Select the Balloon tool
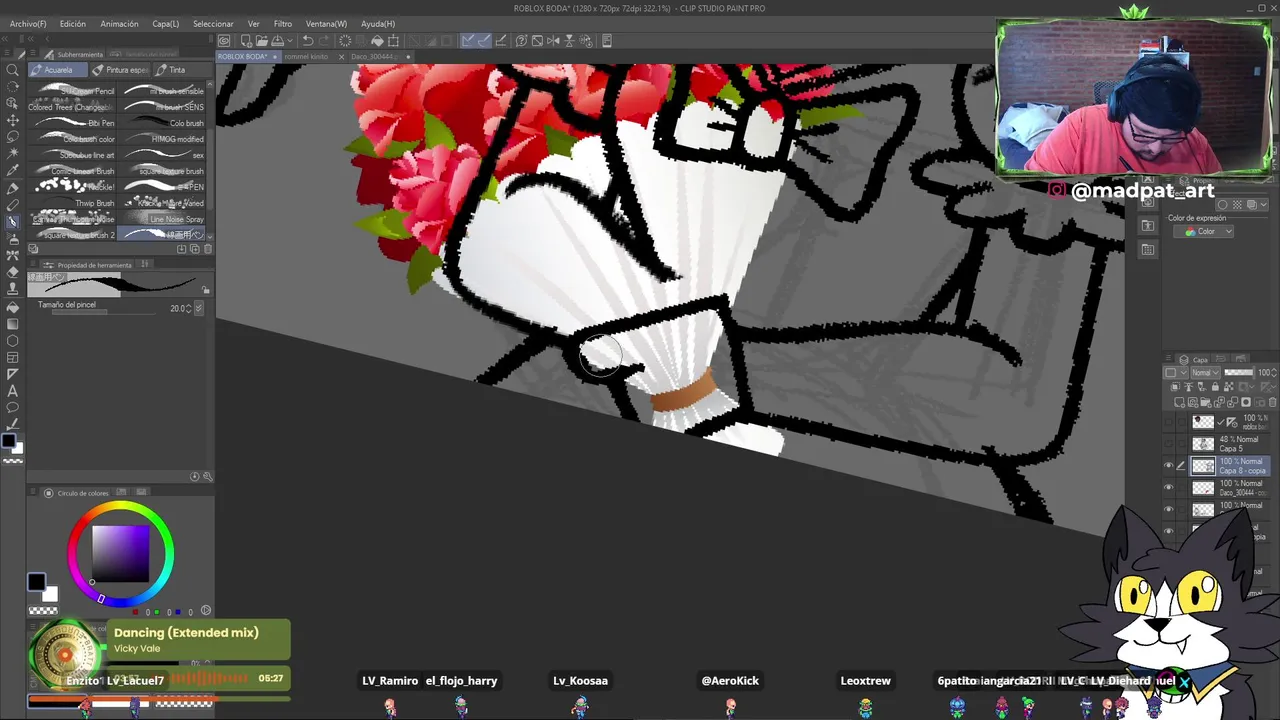 tap(13, 408)
